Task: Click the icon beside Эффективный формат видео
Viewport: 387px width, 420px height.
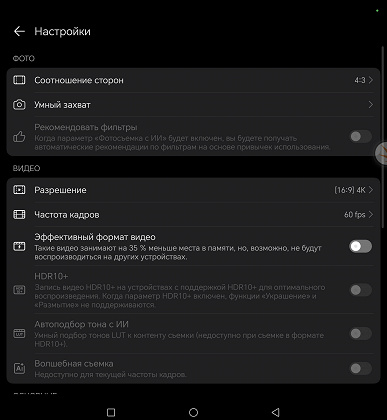Action: [x=19, y=246]
